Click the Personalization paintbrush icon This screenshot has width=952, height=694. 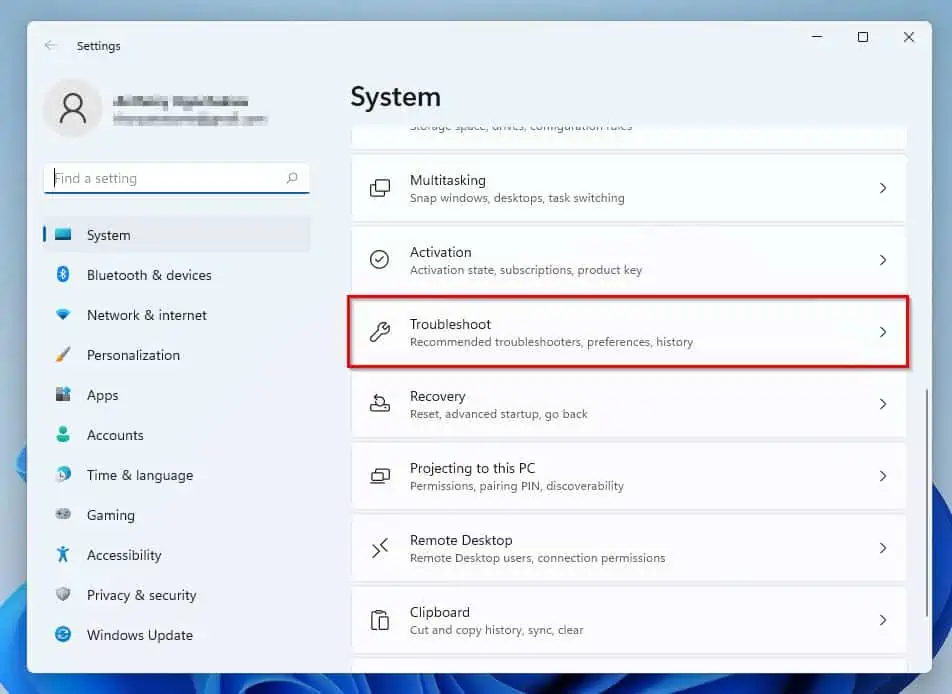pyautogui.click(x=63, y=355)
